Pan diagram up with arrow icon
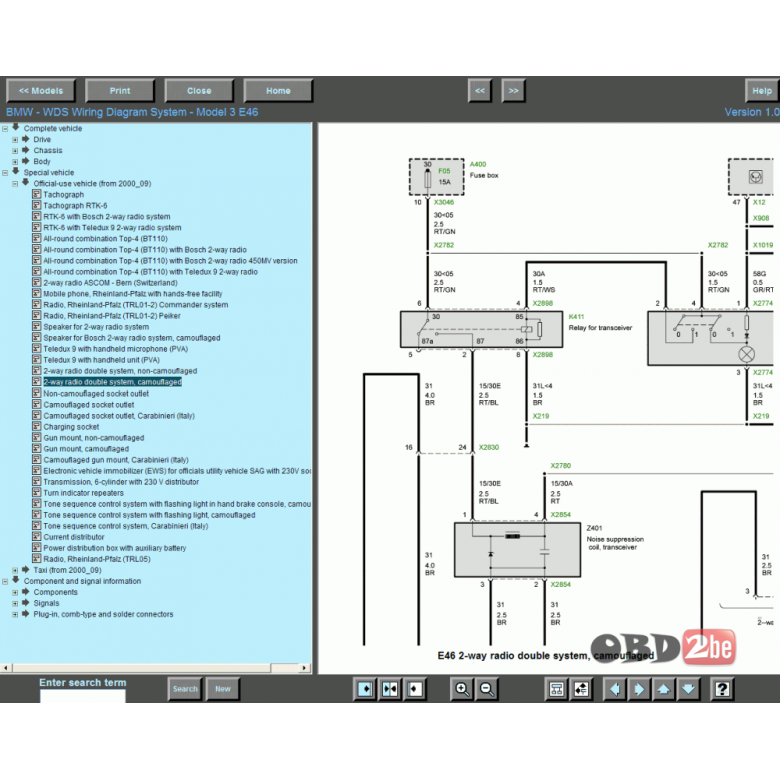 click(x=664, y=689)
